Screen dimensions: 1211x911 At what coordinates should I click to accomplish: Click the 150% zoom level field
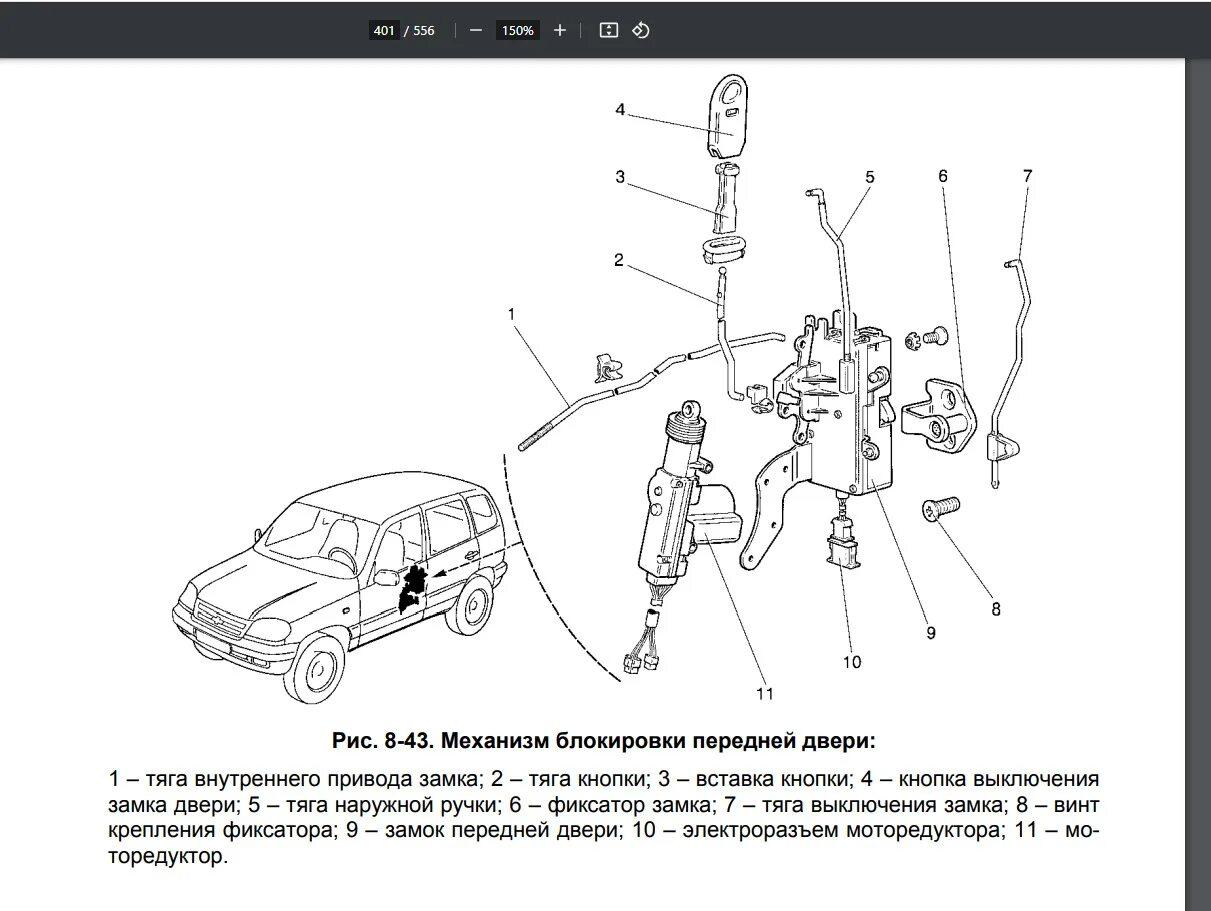pos(517,30)
